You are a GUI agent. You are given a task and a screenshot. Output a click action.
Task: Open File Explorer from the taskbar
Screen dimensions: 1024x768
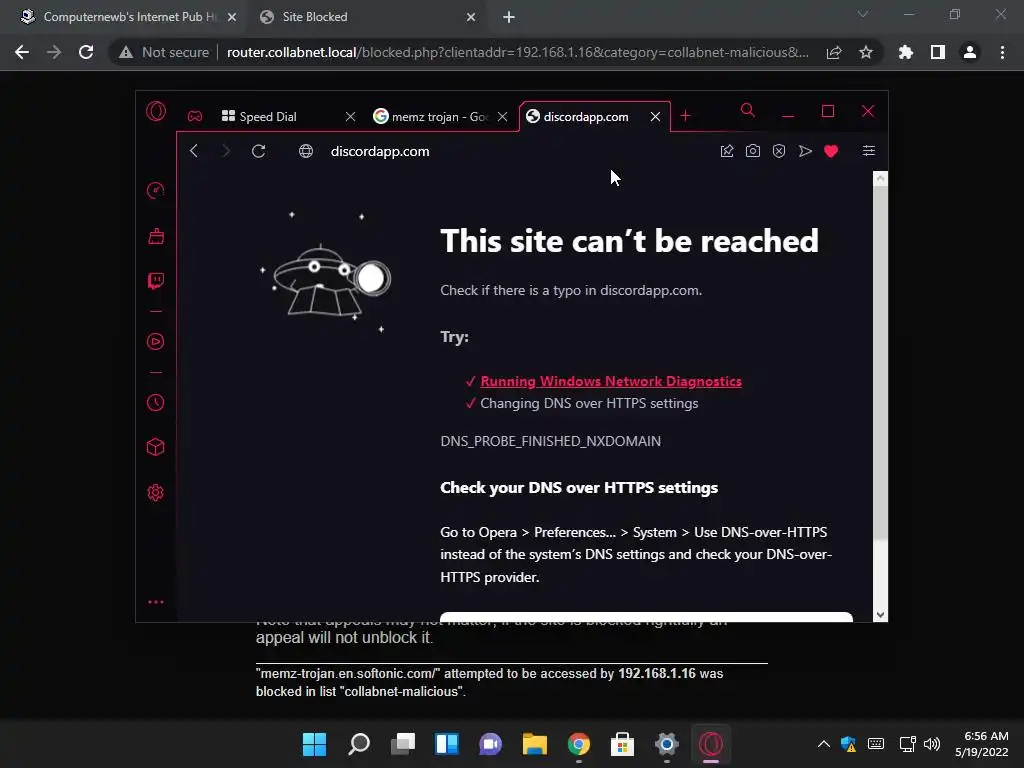coord(535,744)
